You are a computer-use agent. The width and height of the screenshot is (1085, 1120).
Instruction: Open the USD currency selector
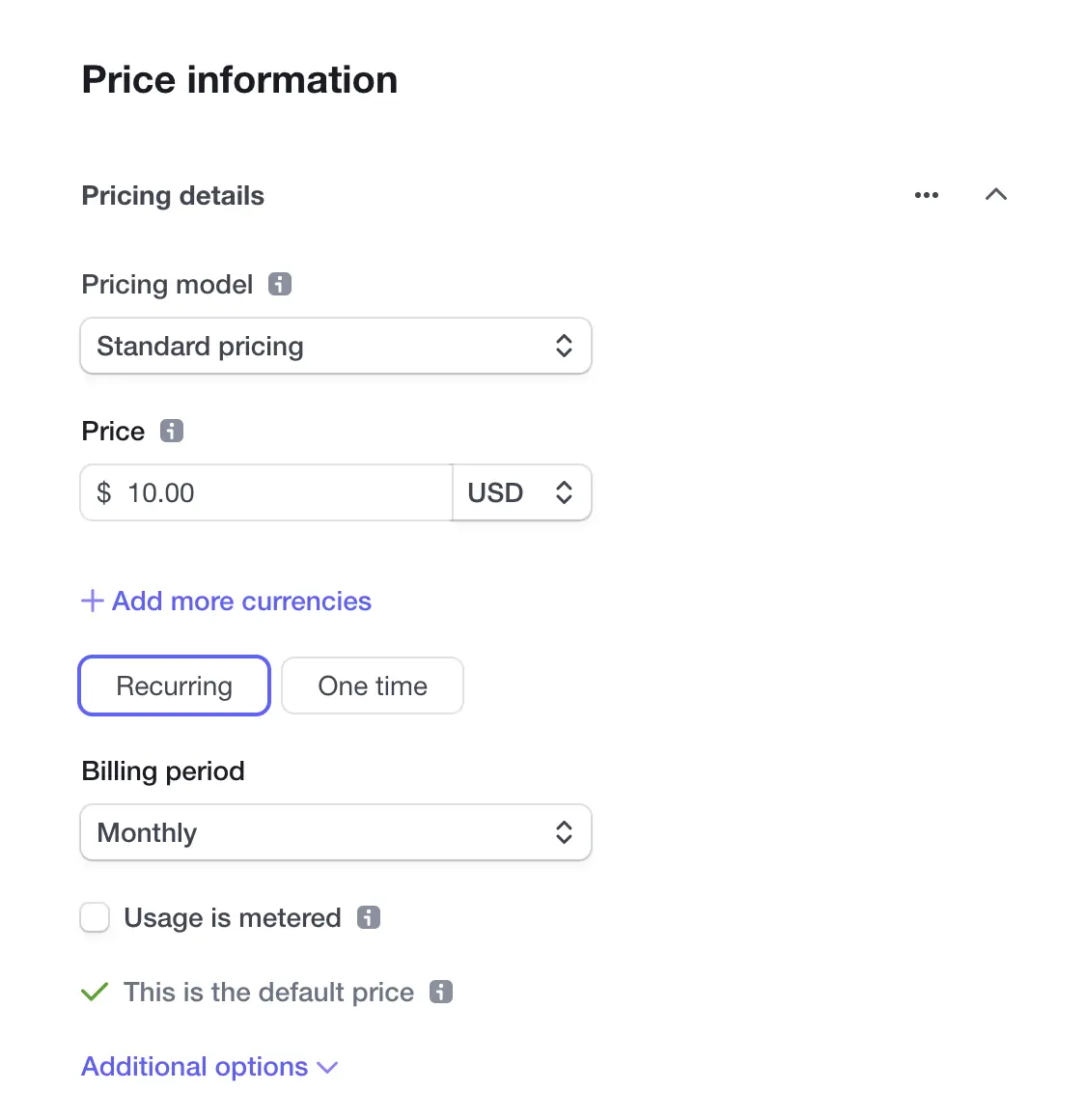point(522,492)
